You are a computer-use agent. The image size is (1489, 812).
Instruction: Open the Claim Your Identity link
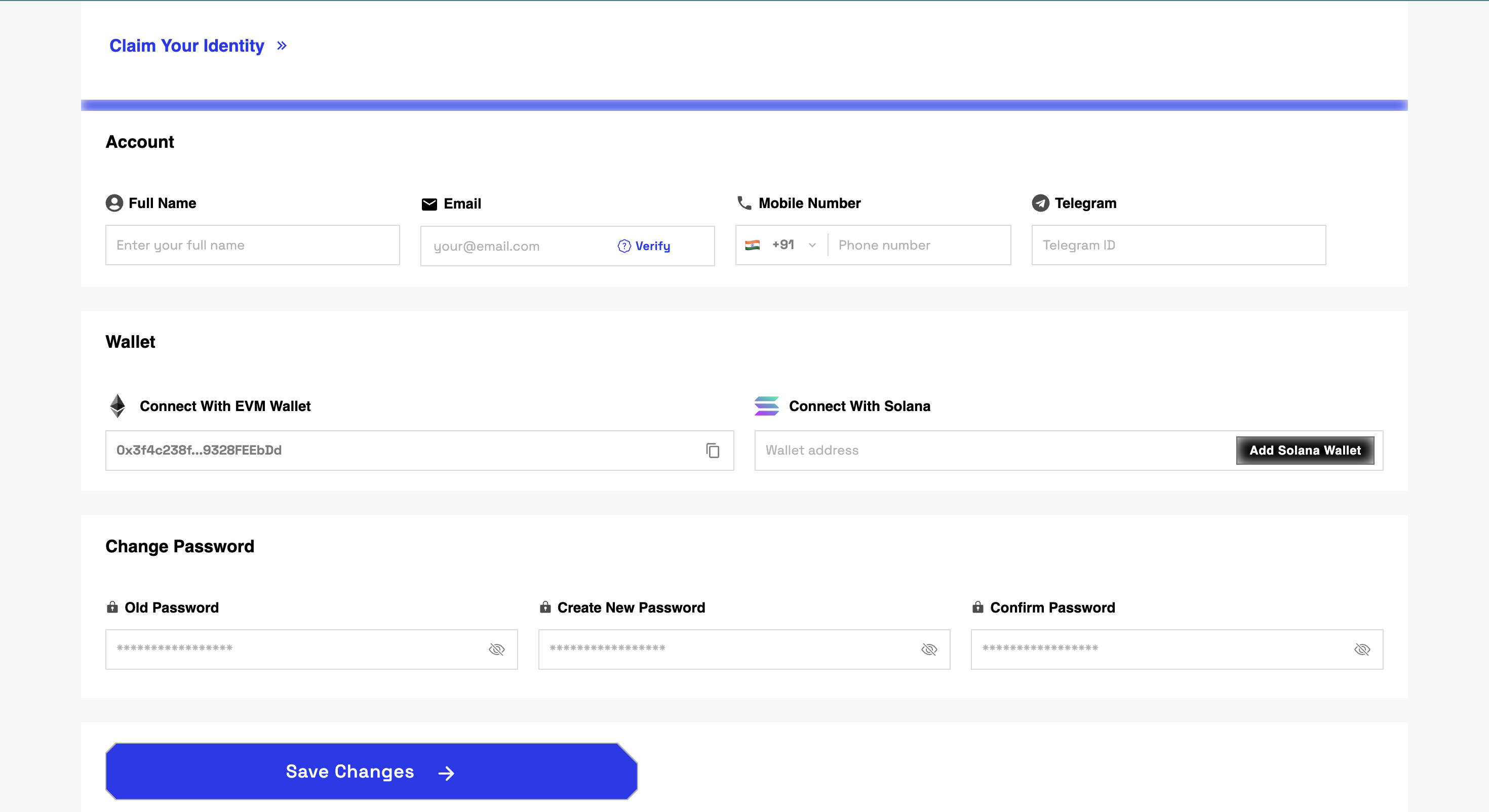coord(187,46)
